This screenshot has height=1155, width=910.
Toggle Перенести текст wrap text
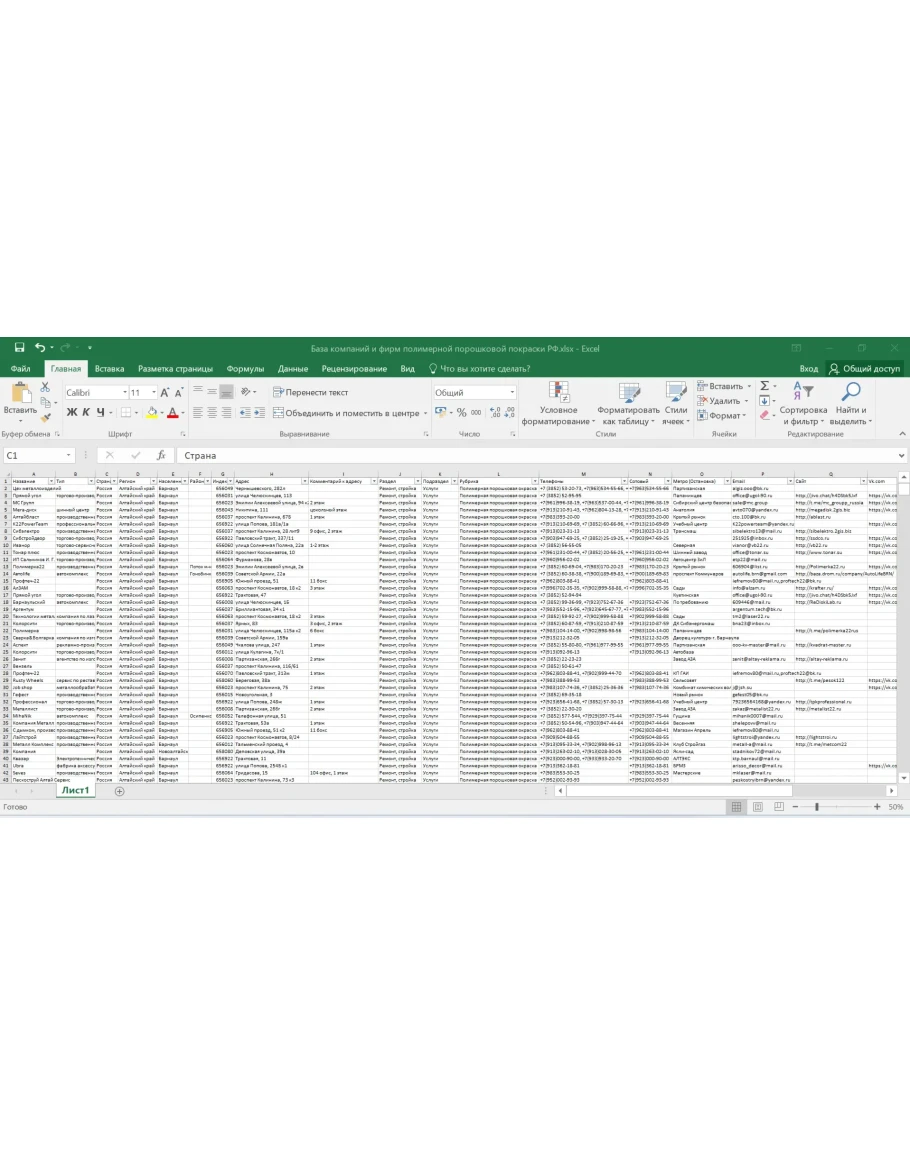pyautogui.click(x=310, y=392)
